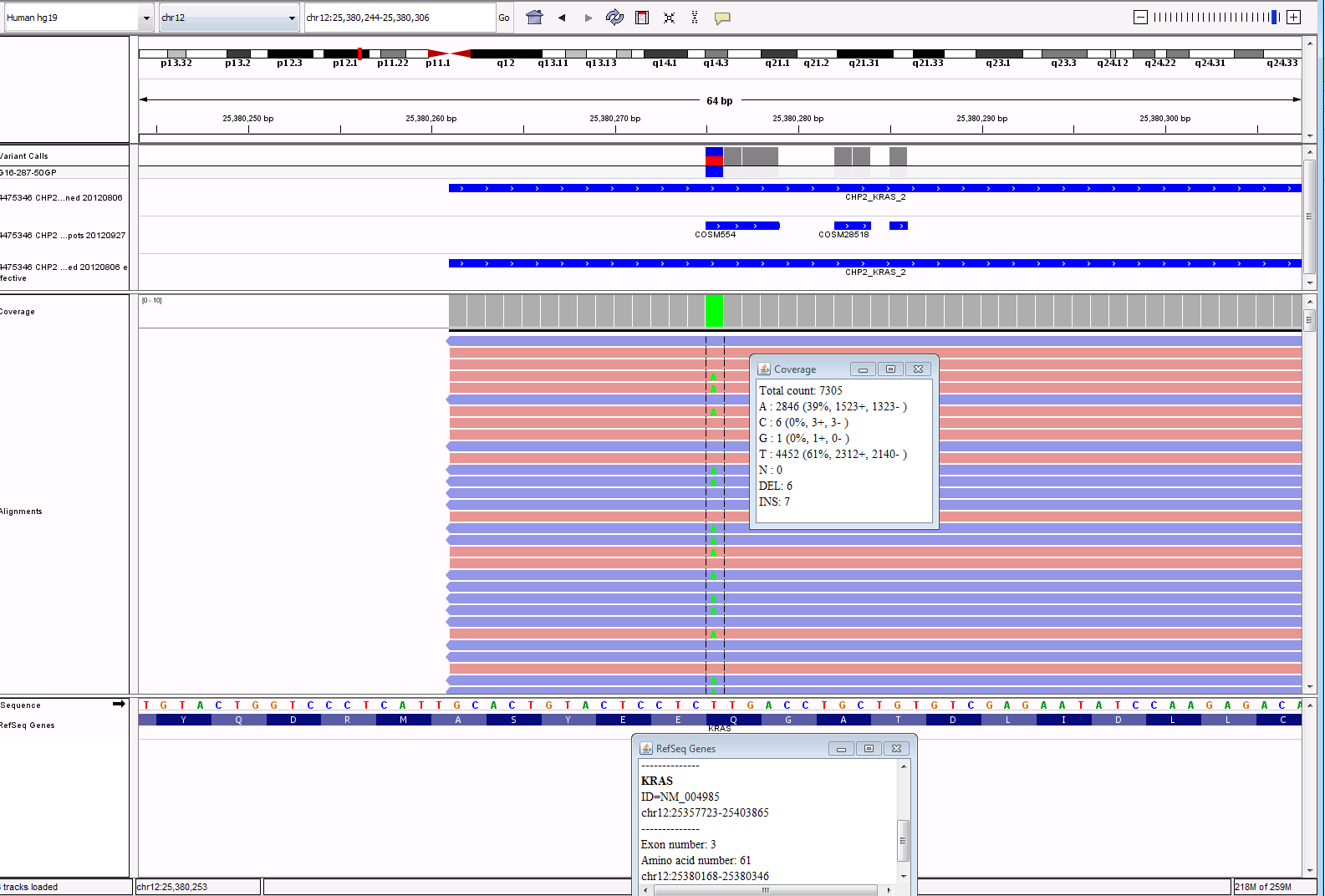1325x896 pixels.
Task: Zoom in with the plus button
Action: pyautogui.click(x=1293, y=18)
